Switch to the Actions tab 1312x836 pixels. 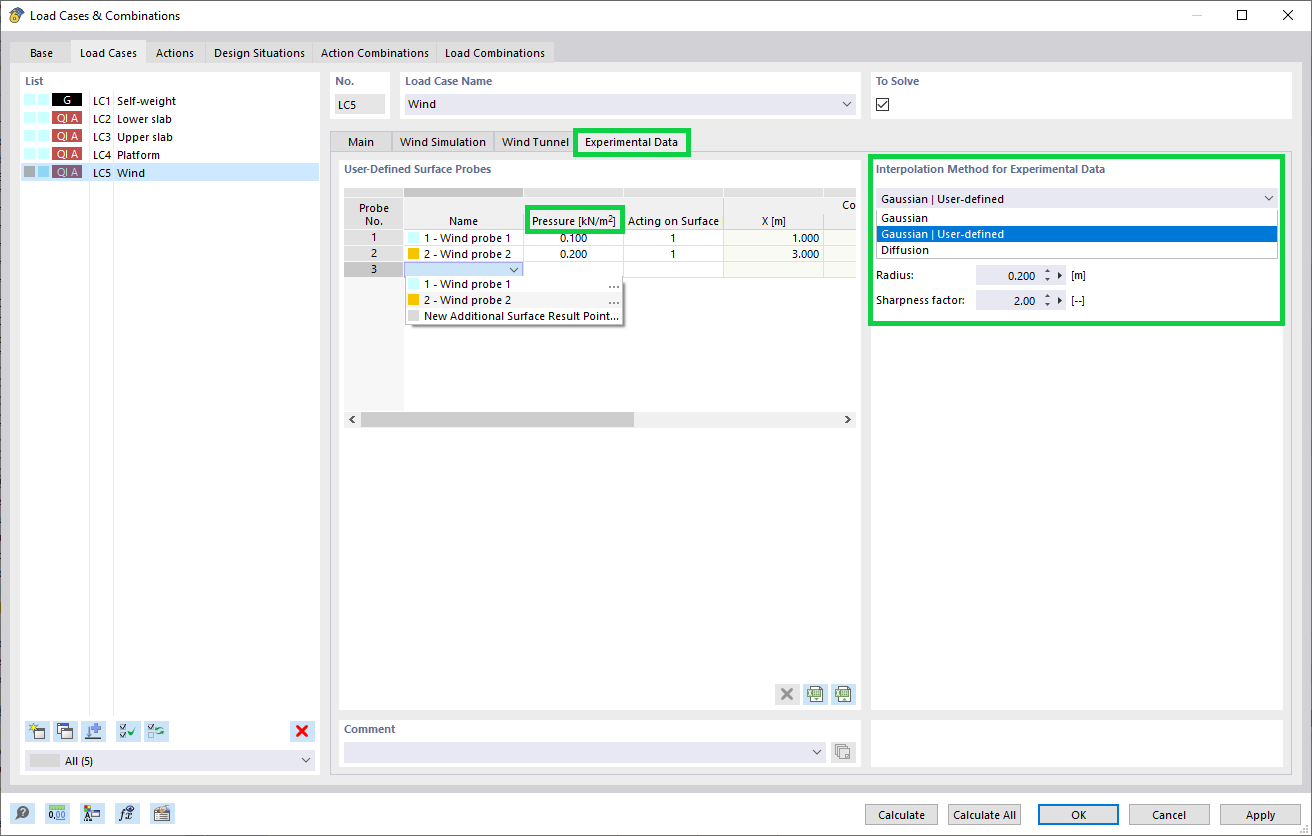[x=175, y=53]
